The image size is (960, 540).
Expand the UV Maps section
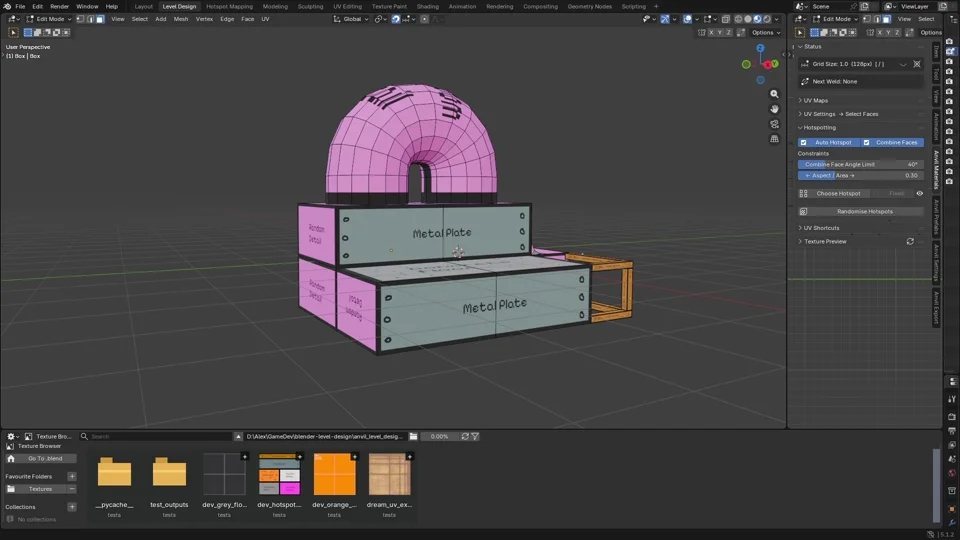point(814,100)
